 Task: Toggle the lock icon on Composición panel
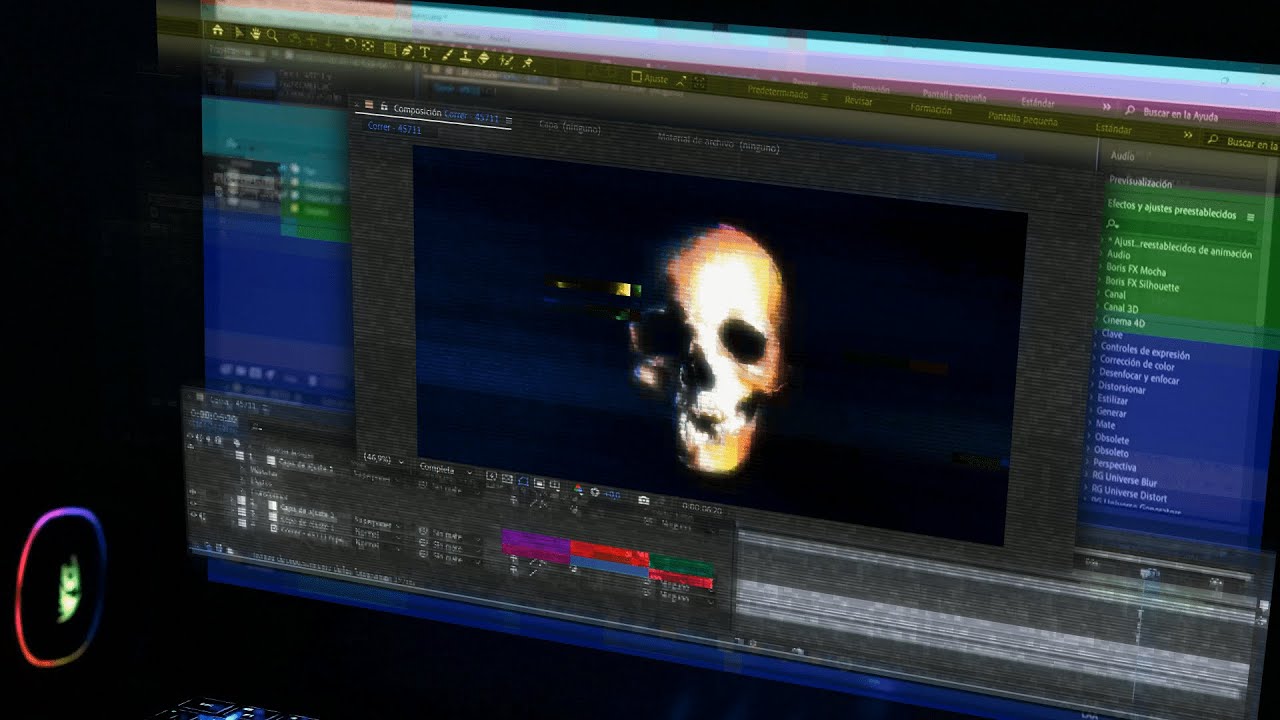coord(383,107)
